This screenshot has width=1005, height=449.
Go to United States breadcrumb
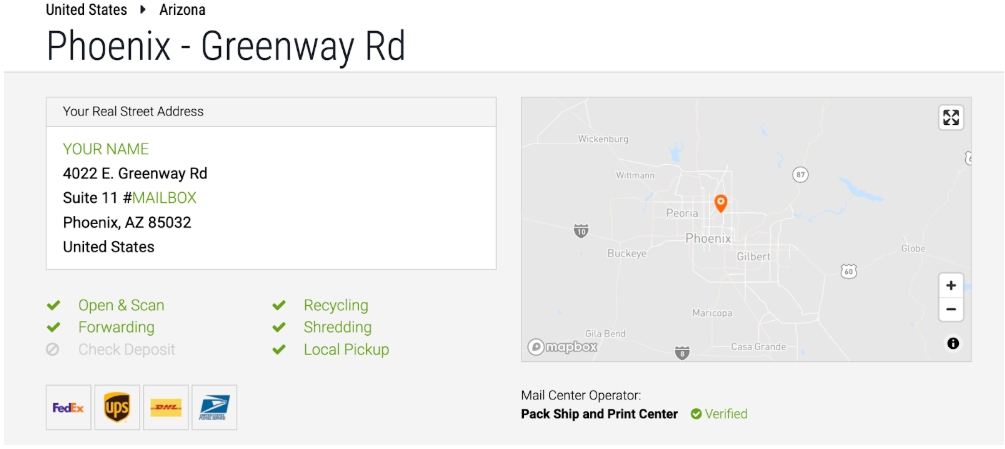87,10
